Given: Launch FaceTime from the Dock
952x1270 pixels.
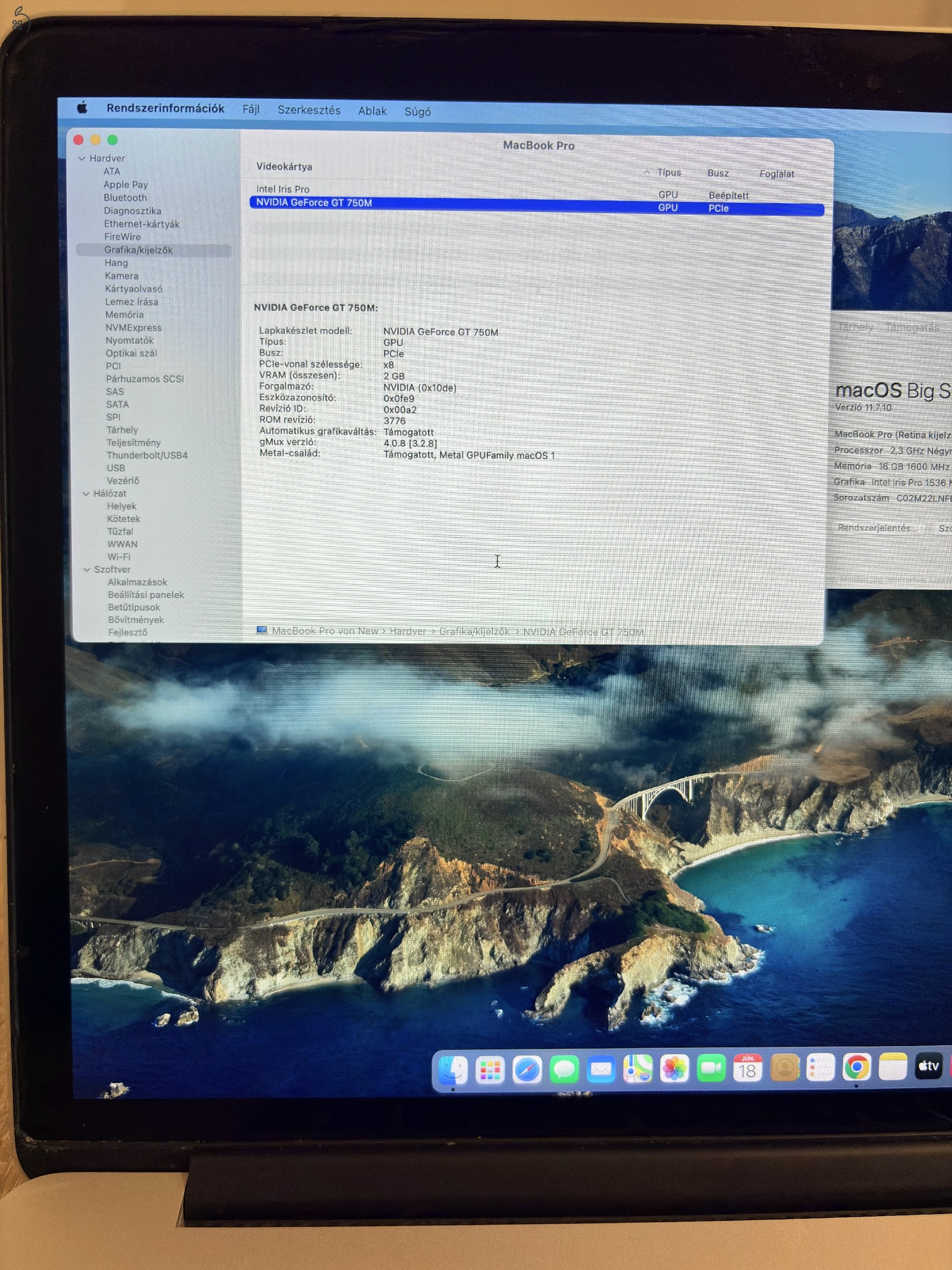Looking at the screenshot, I should (x=711, y=1068).
